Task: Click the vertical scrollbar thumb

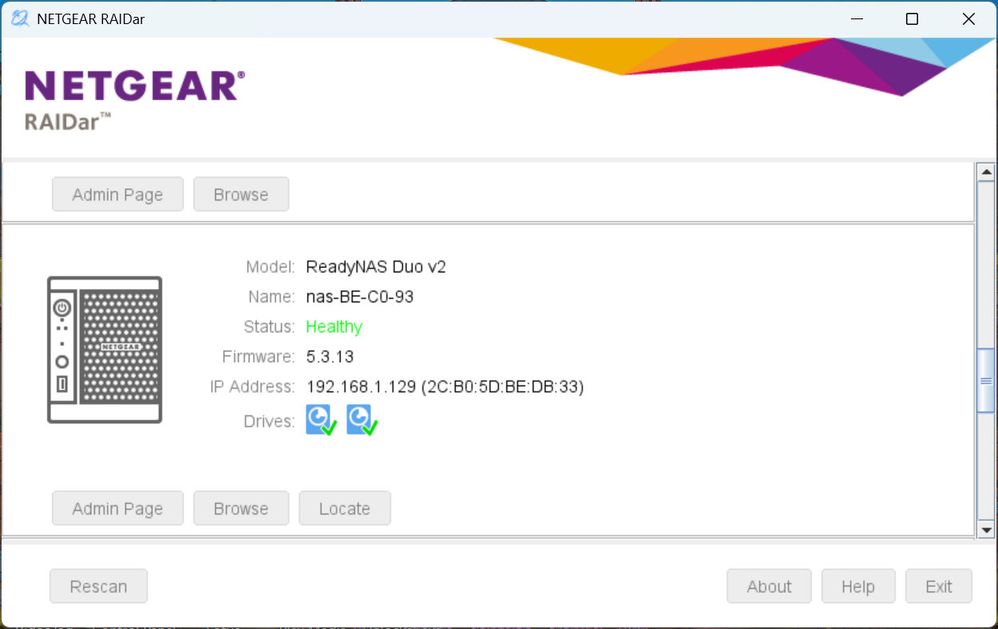Action: coord(986,381)
